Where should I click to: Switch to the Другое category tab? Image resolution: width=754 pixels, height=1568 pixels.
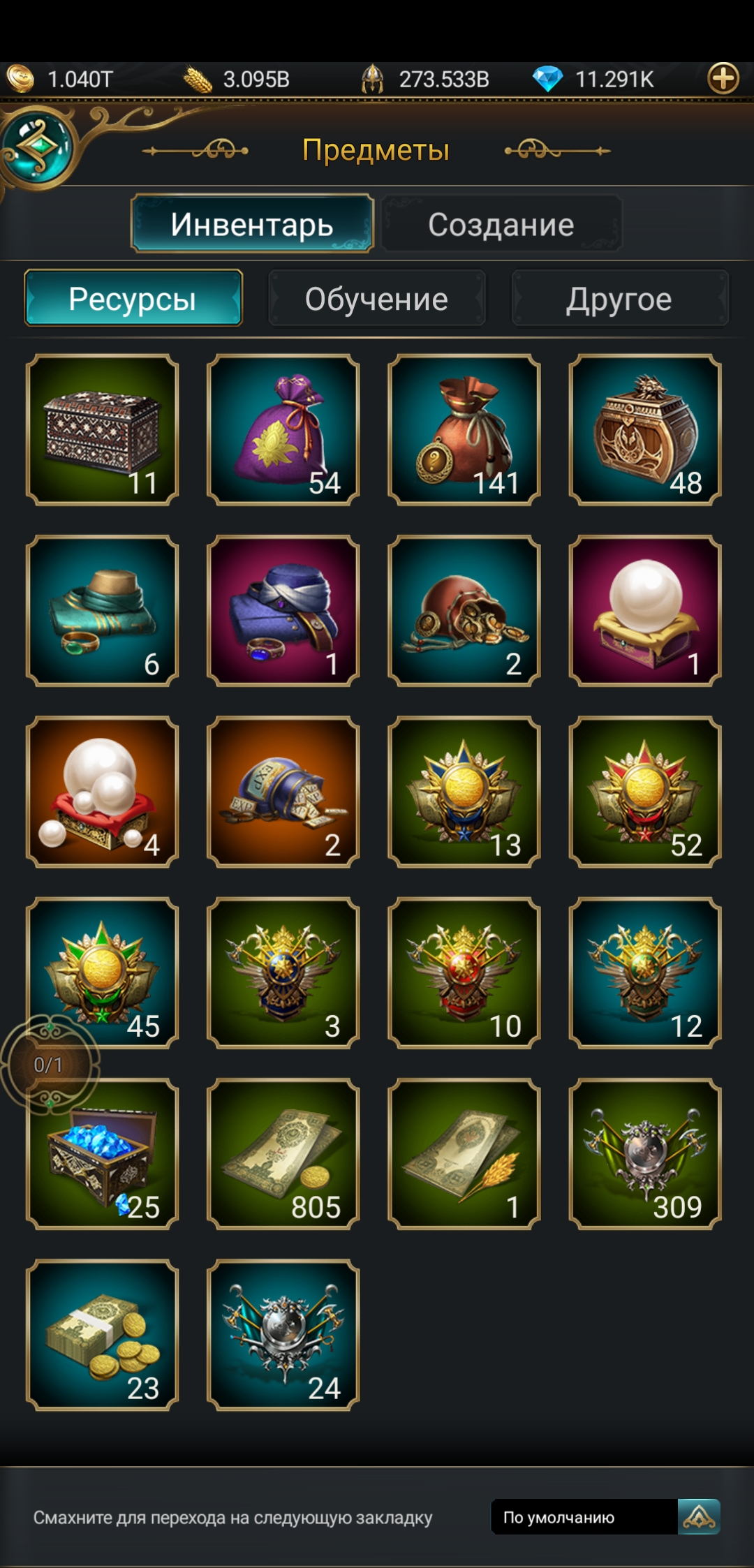[x=619, y=299]
